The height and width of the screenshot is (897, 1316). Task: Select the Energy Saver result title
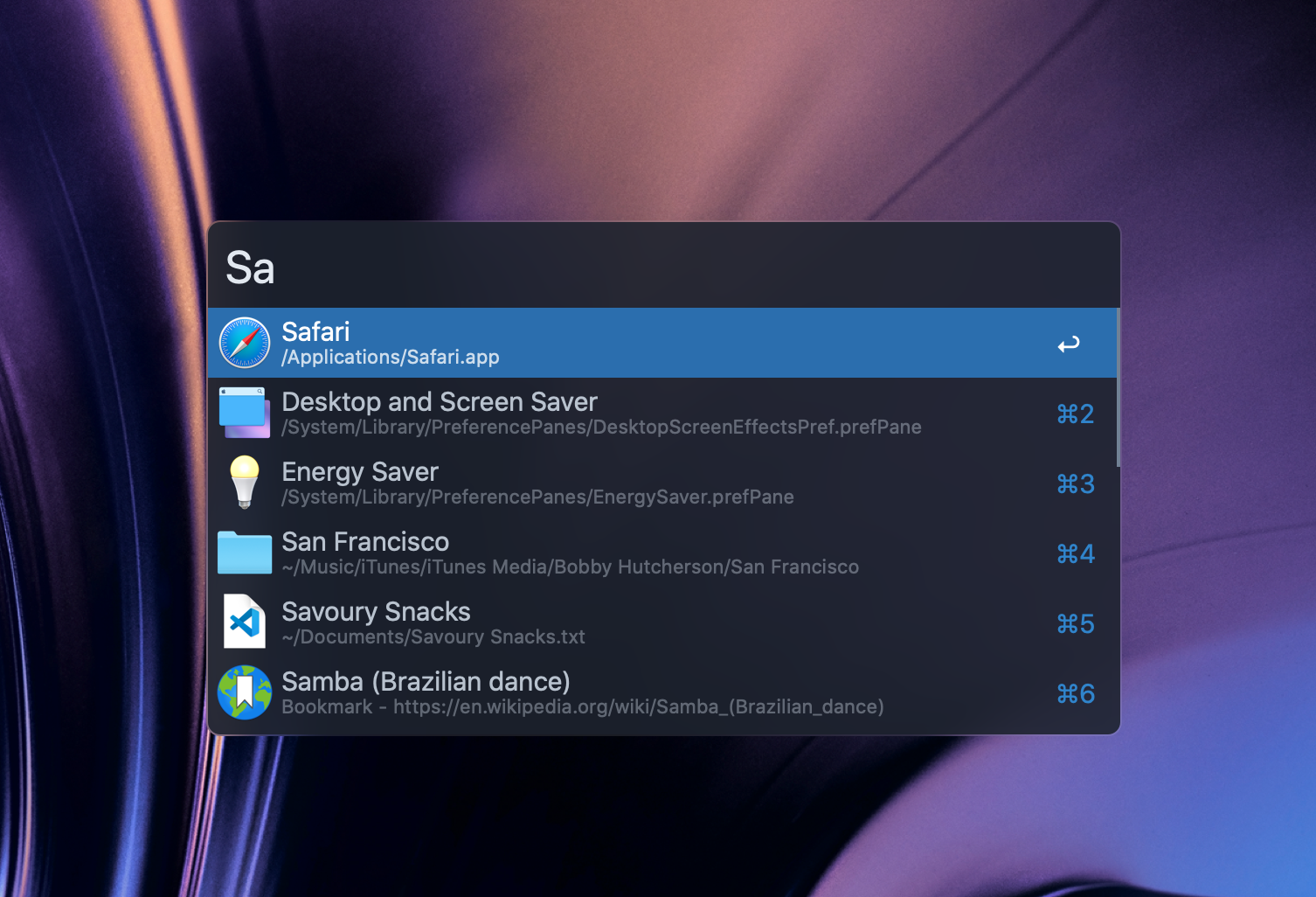pyautogui.click(x=360, y=472)
